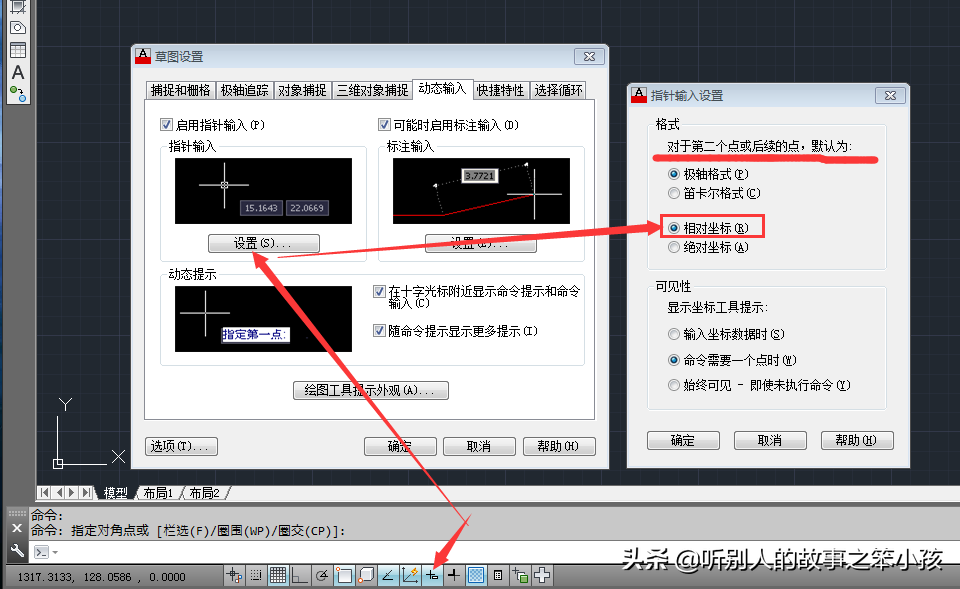Toggle Ortho Mode in status bar

tap(300, 575)
